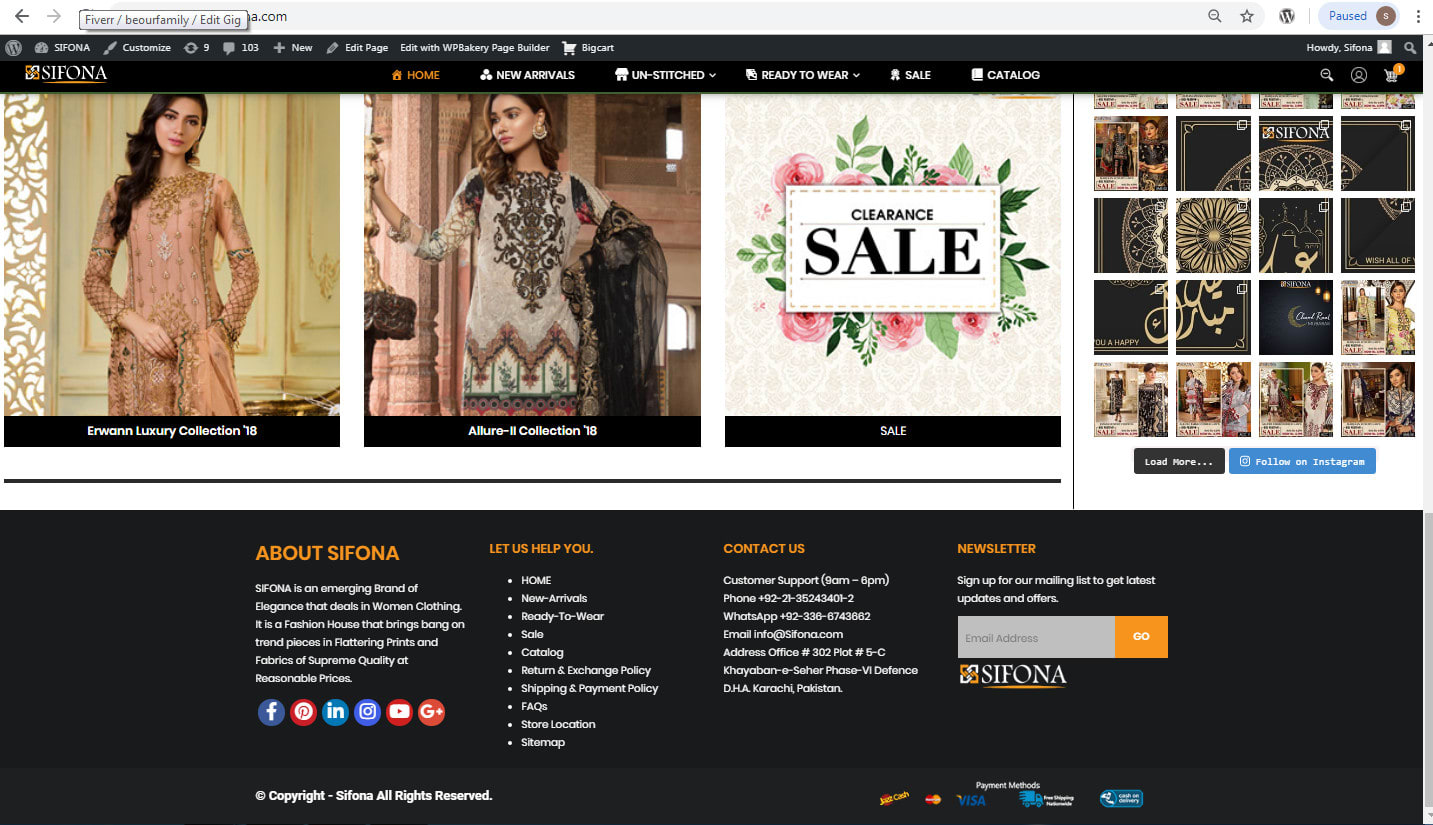This screenshot has width=1433, height=825.
Task: Click the browser forward arrow
Action: click(54, 16)
